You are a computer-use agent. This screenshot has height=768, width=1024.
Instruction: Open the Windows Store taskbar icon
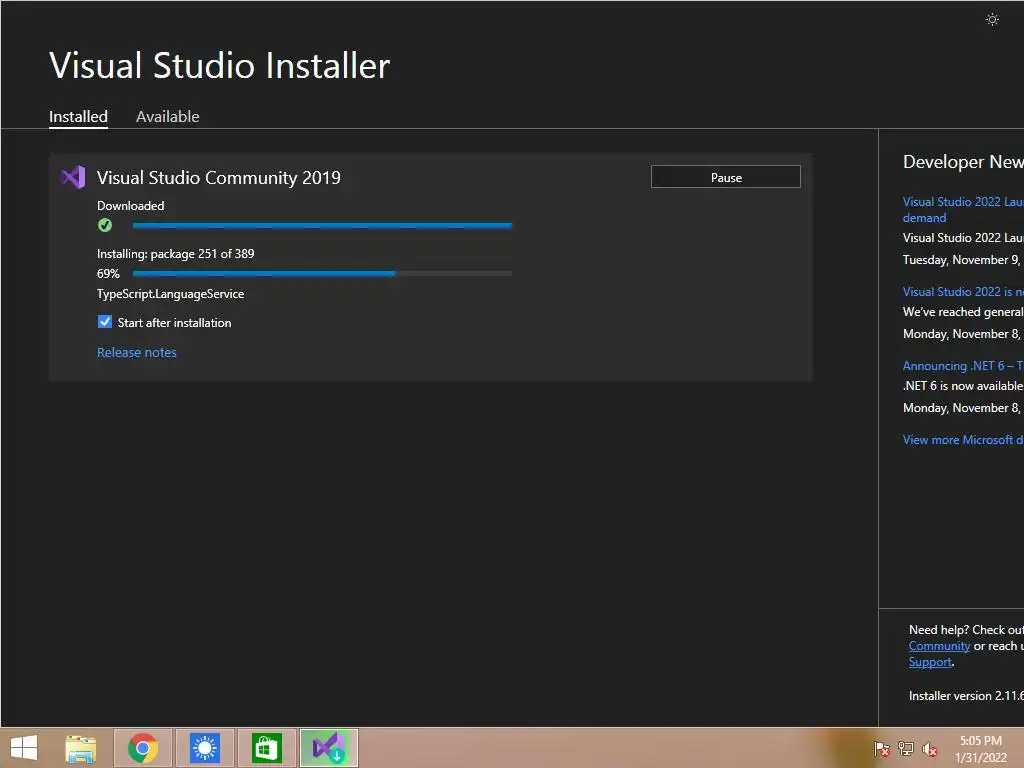click(266, 748)
